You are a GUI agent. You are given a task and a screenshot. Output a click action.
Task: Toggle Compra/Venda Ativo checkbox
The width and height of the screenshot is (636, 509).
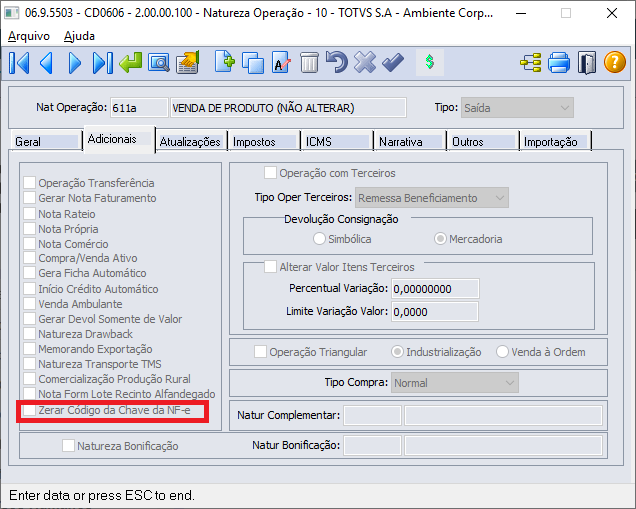(x=29, y=258)
